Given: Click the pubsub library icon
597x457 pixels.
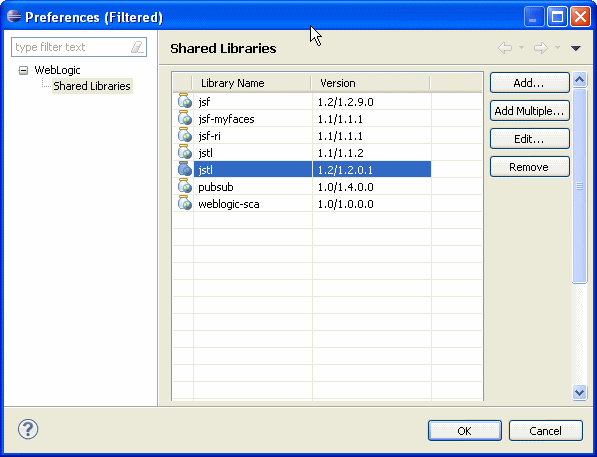Looking at the screenshot, I should (x=185, y=187).
